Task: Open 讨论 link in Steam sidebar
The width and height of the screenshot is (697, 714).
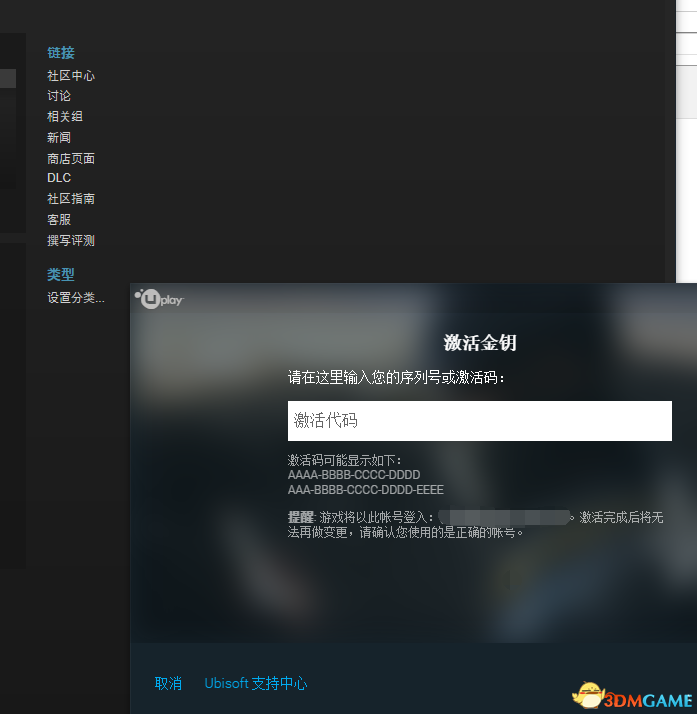Action: [x=59, y=96]
